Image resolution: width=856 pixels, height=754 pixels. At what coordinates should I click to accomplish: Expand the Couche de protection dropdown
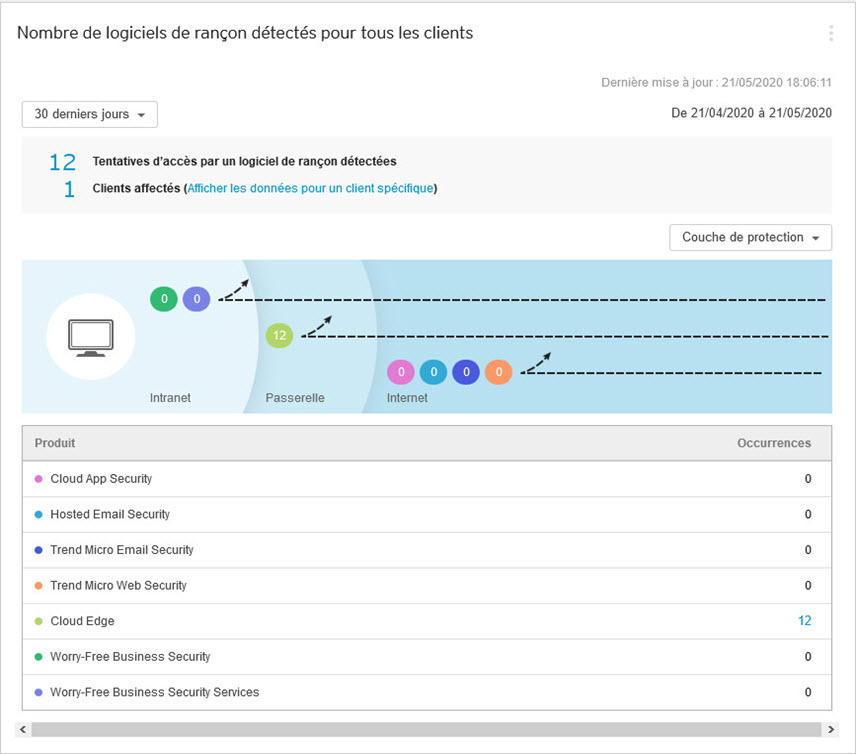click(750, 238)
